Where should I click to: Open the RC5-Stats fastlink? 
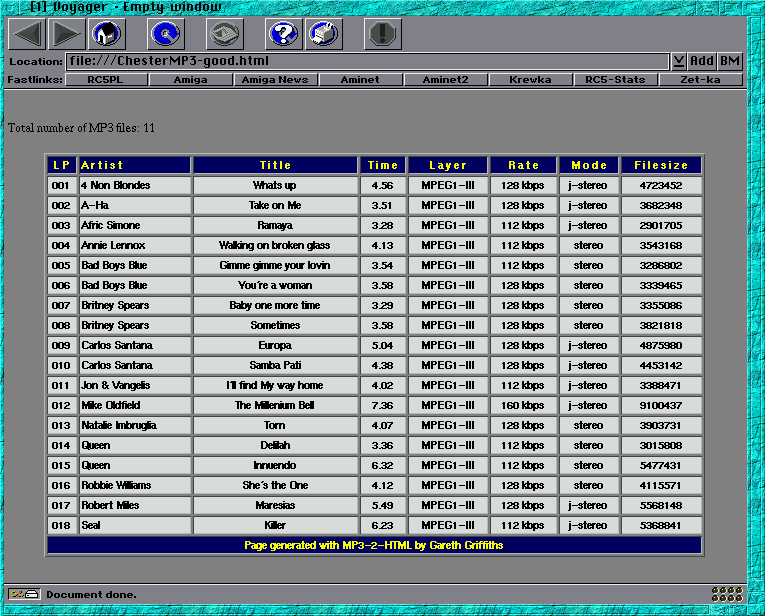pyautogui.click(x=615, y=79)
